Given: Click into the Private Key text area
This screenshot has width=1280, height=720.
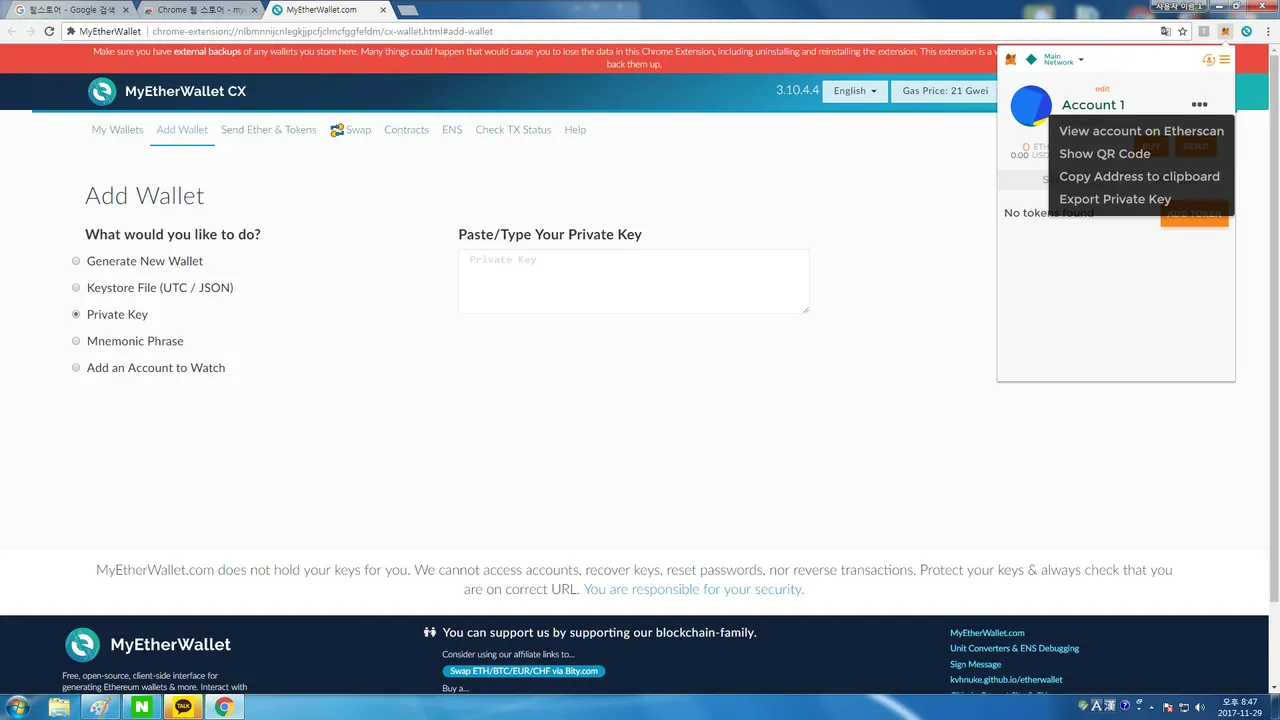Looking at the screenshot, I should [634, 281].
